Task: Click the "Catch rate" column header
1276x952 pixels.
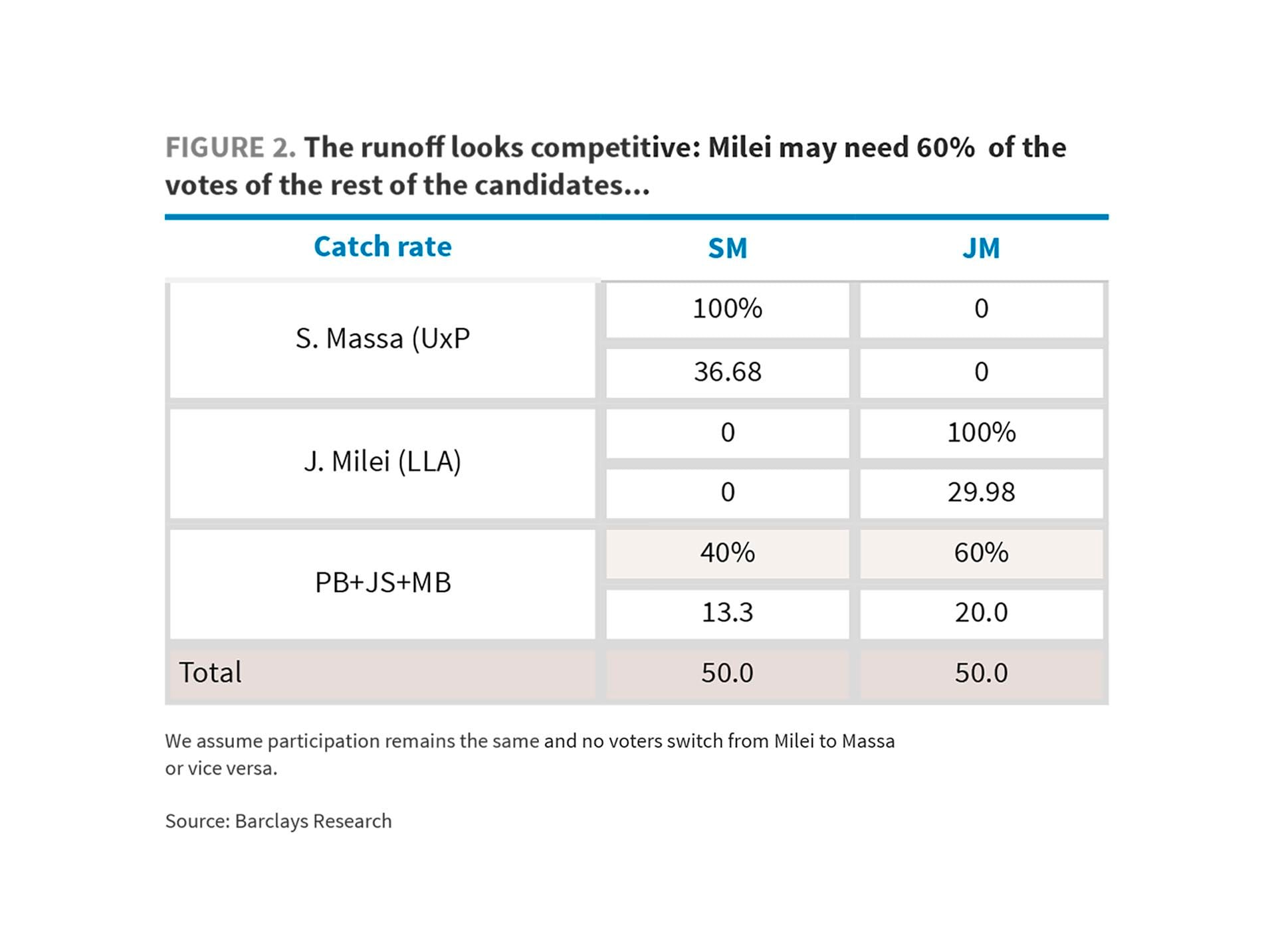Action: [382, 247]
